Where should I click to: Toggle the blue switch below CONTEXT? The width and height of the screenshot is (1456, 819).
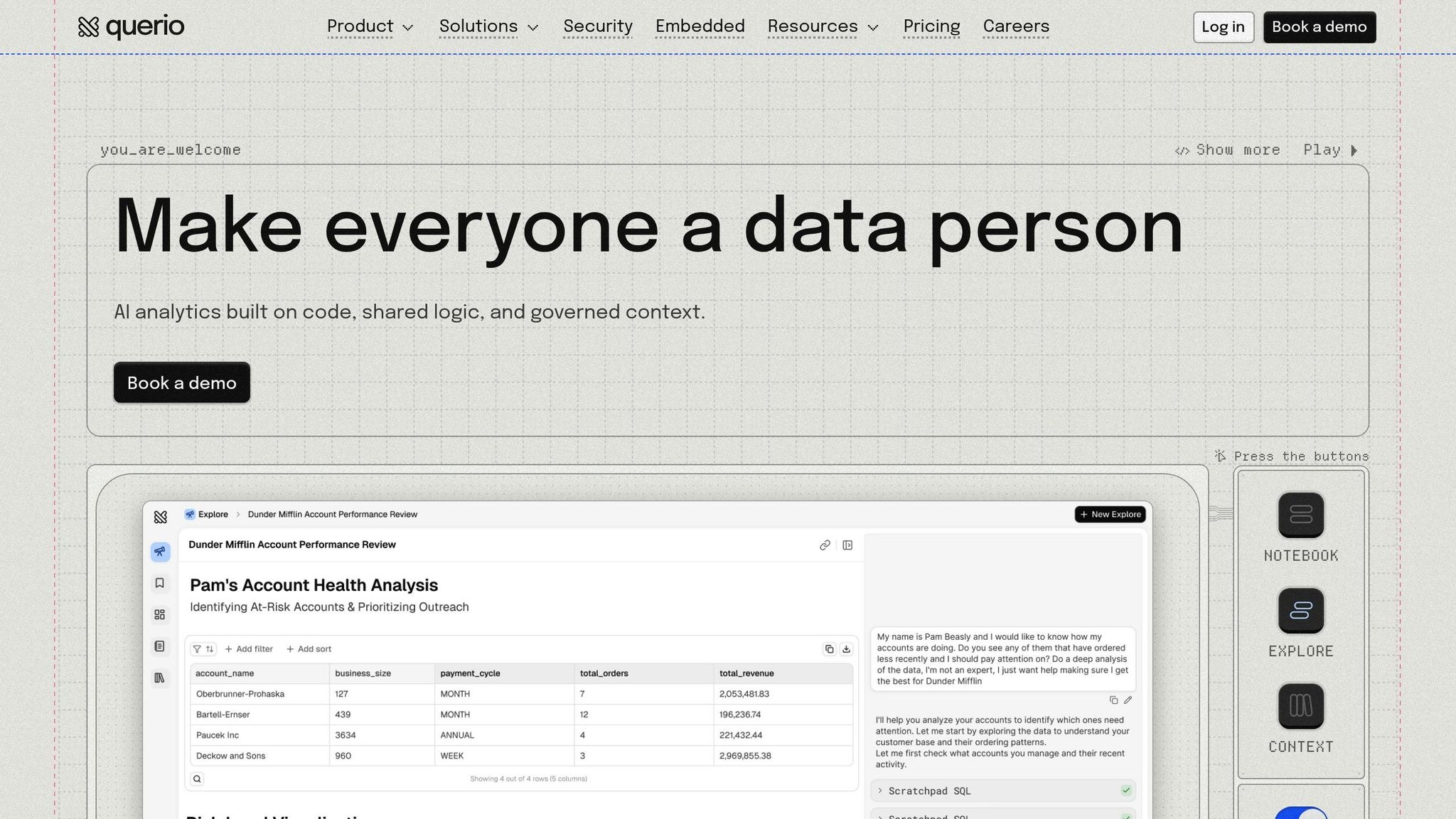[x=1300, y=814]
